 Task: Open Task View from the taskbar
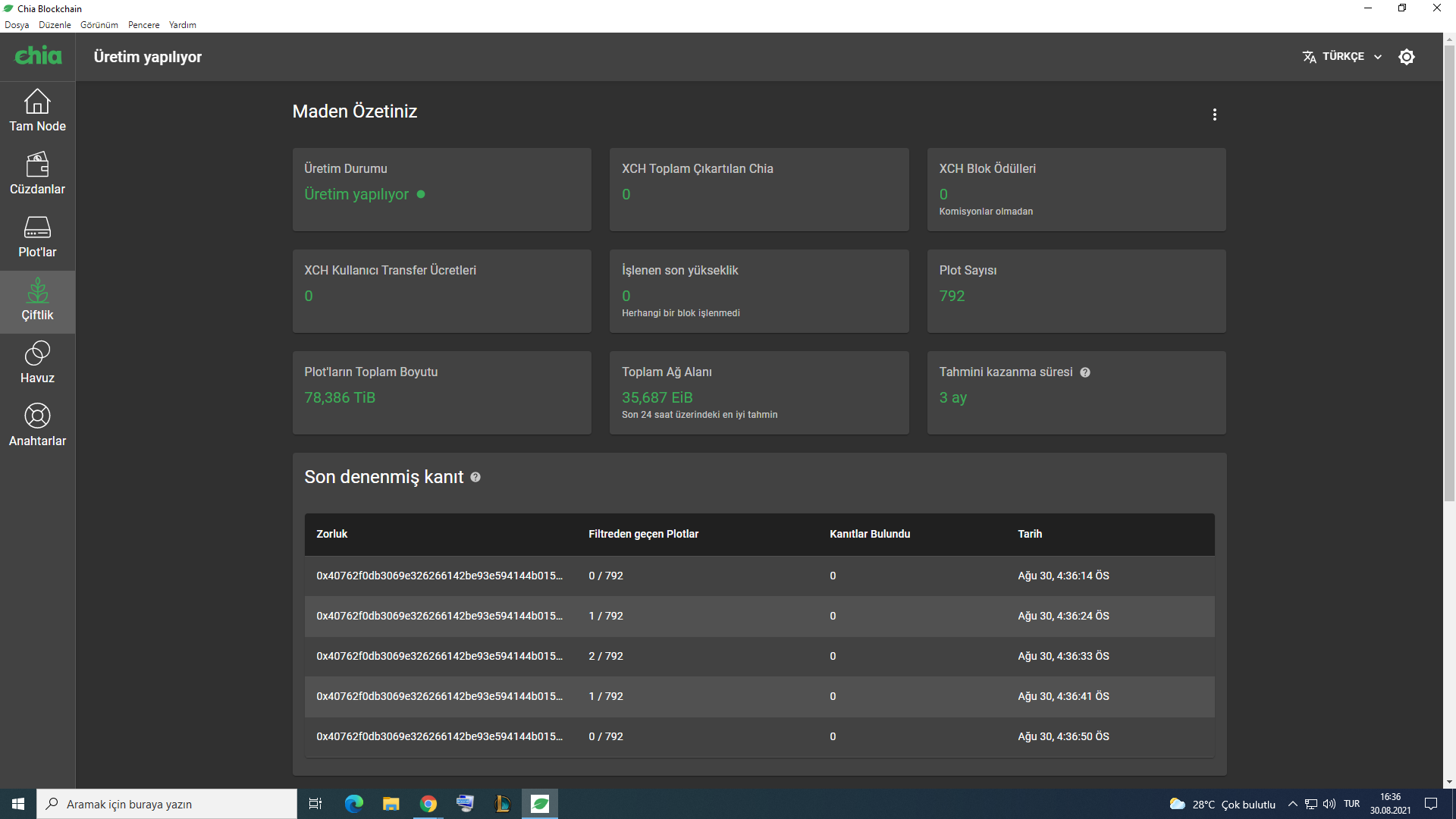coord(315,804)
